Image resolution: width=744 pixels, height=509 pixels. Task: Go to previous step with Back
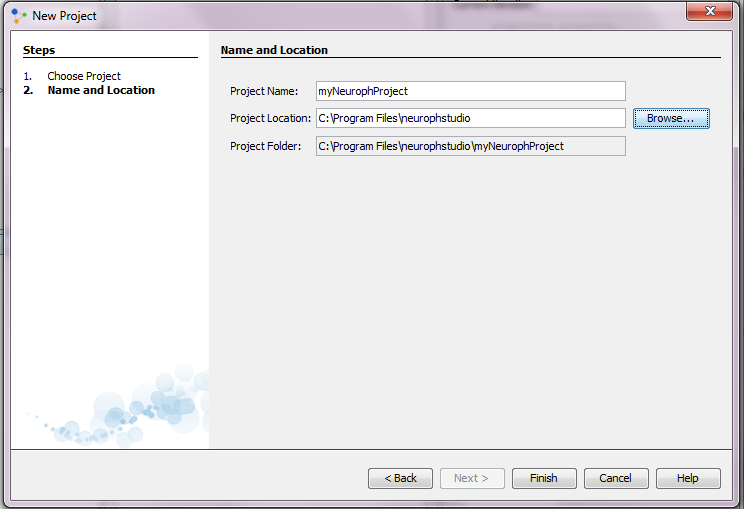pyautogui.click(x=400, y=478)
